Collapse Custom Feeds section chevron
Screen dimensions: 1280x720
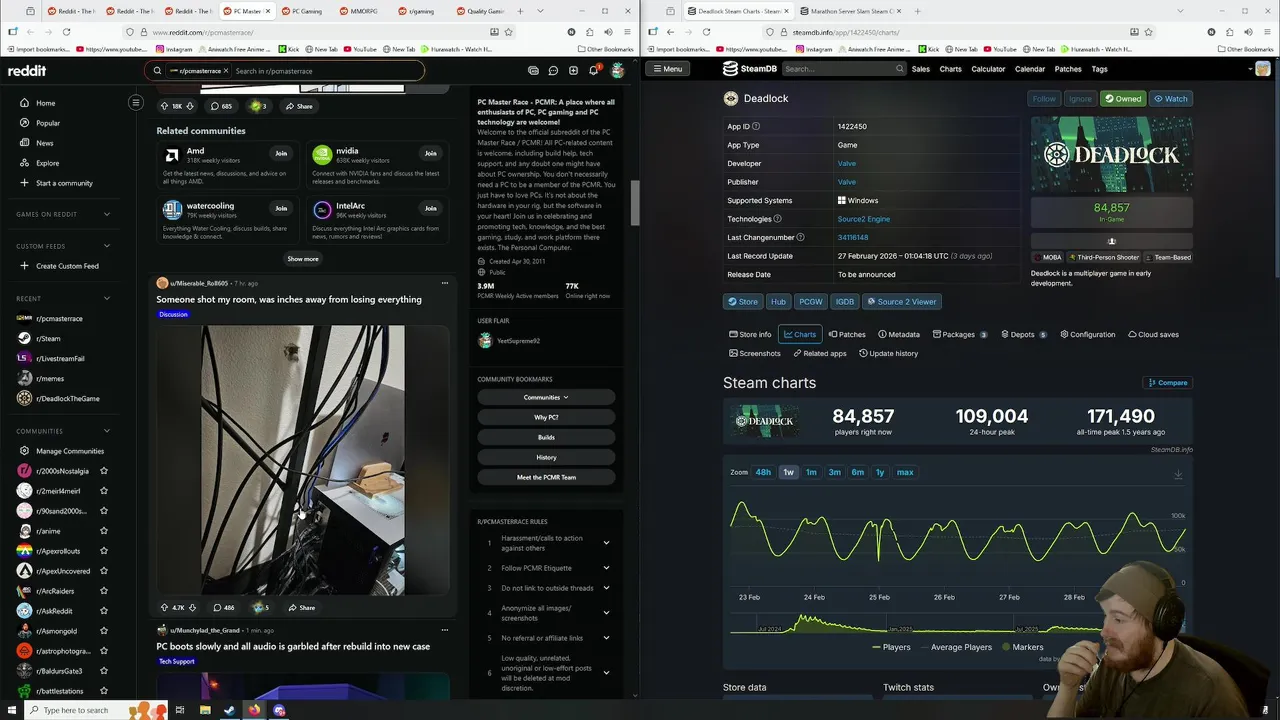click(x=107, y=246)
